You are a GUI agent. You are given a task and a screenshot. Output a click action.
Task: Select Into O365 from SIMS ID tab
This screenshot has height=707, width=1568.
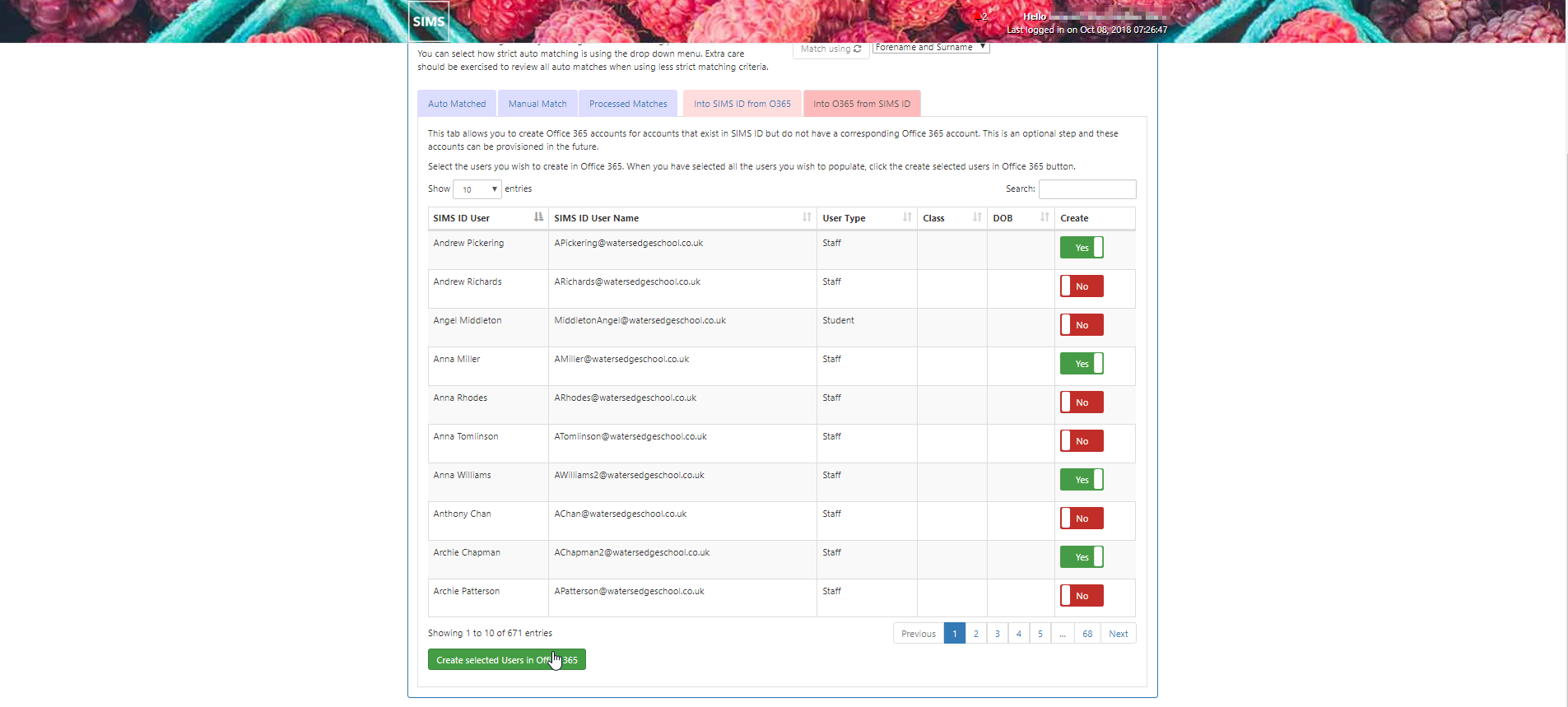[x=862, y=104]
